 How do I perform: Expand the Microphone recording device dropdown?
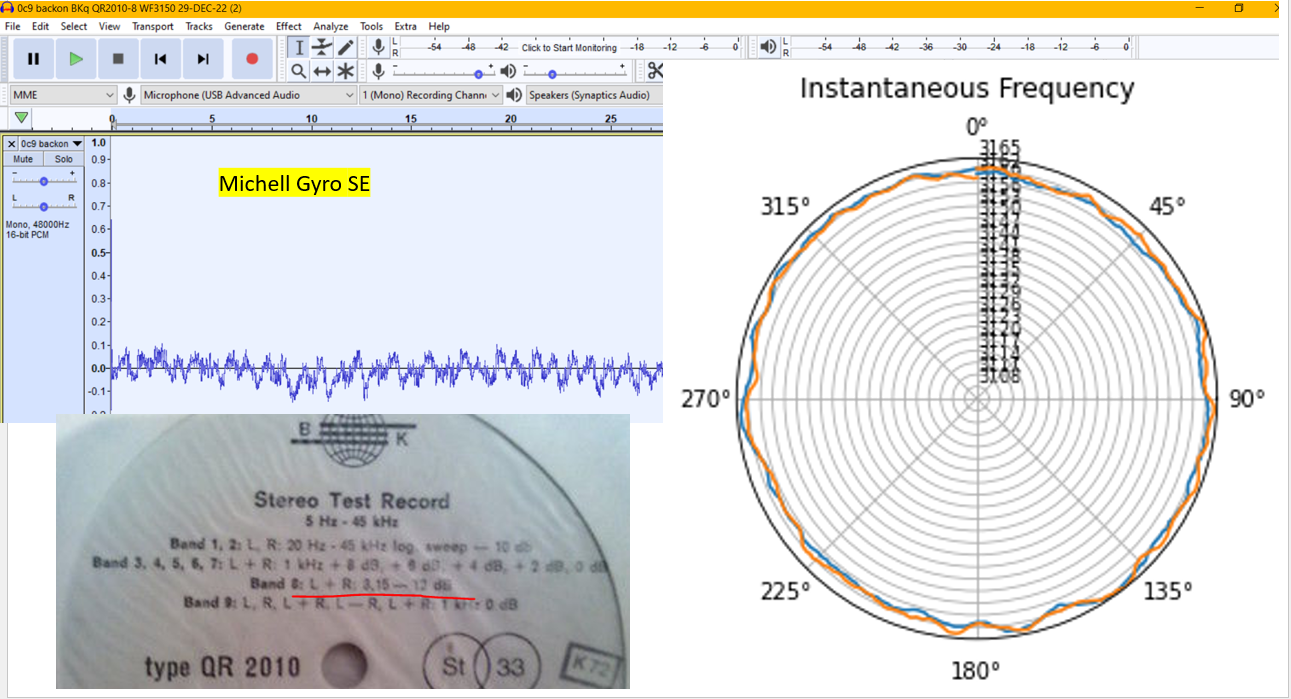(x=248, y=95)
